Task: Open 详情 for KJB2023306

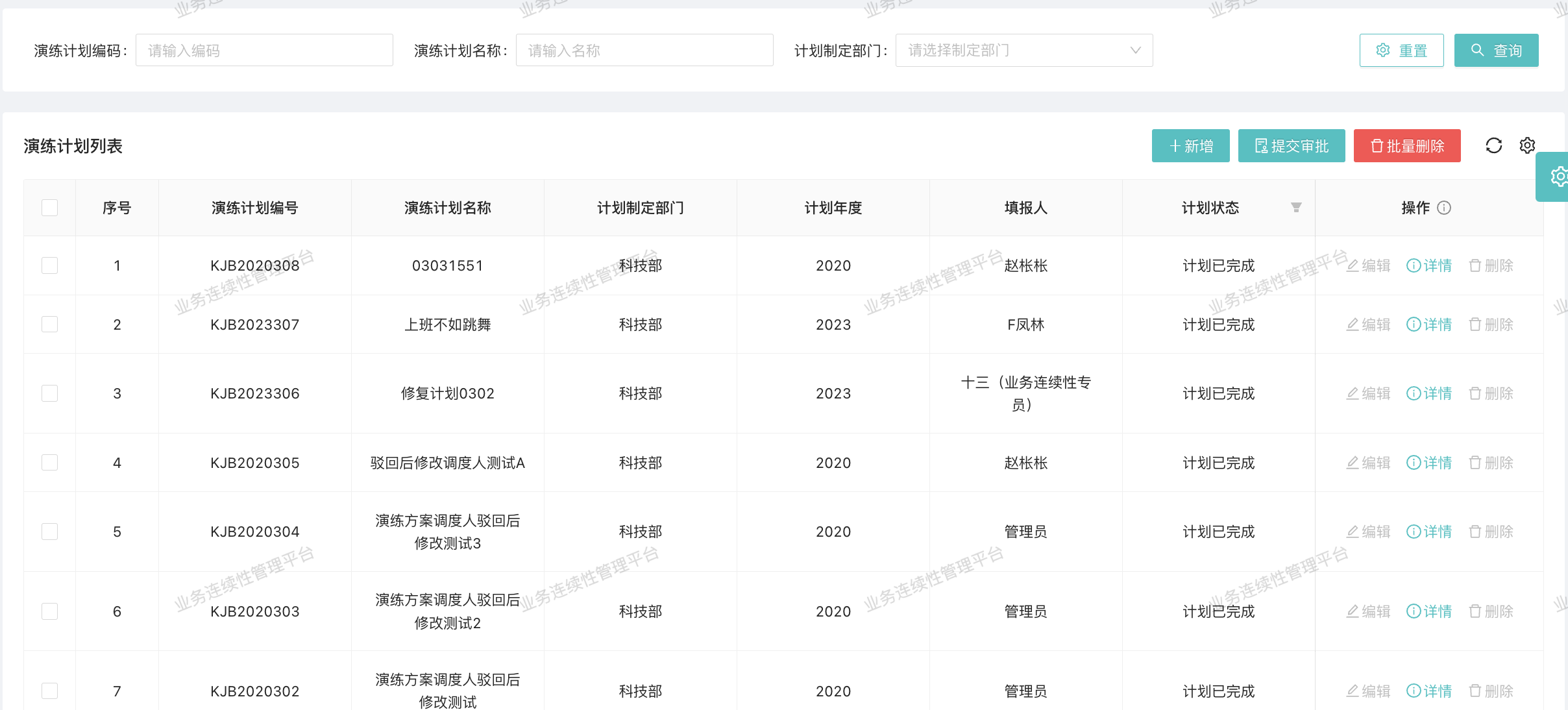Action: pyautogui.click(x=1429, y=393)
